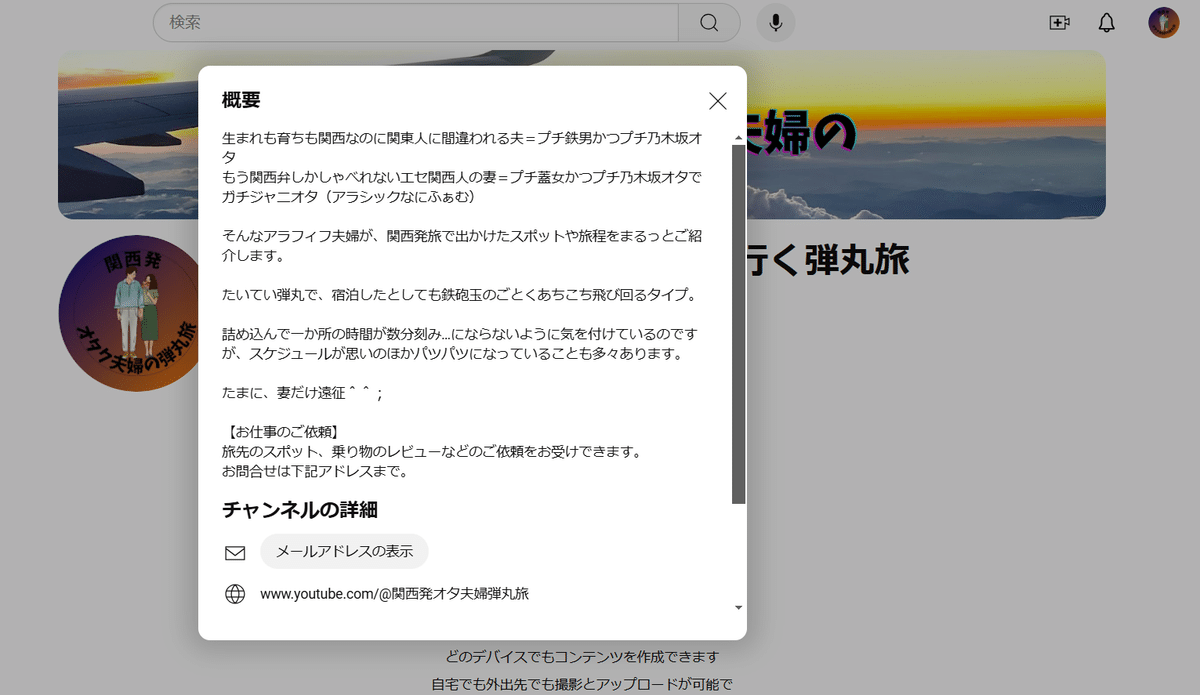Open the notifications bell
The width and height of the screenshot is (1200, 695).
[x=1107, y=22]
